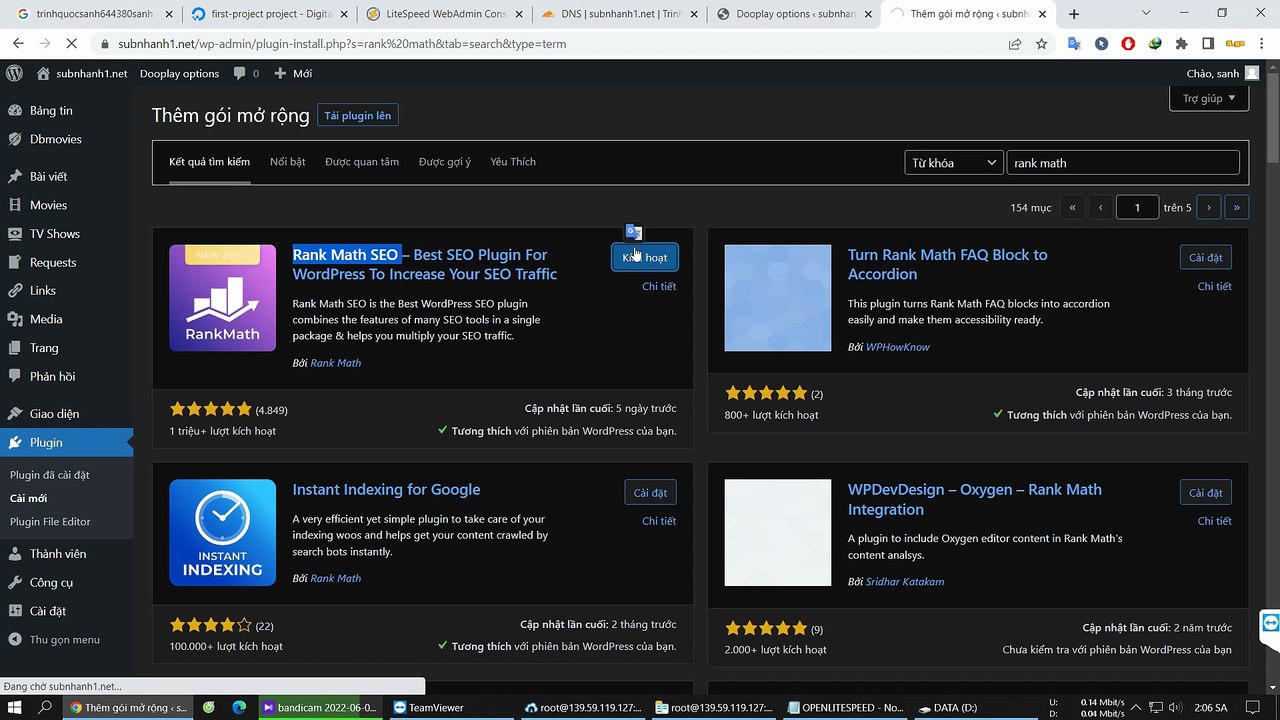Click the RankMath plugin logo thumbnail
Viewport: 1280px width, 720px height.
point(222,298)
